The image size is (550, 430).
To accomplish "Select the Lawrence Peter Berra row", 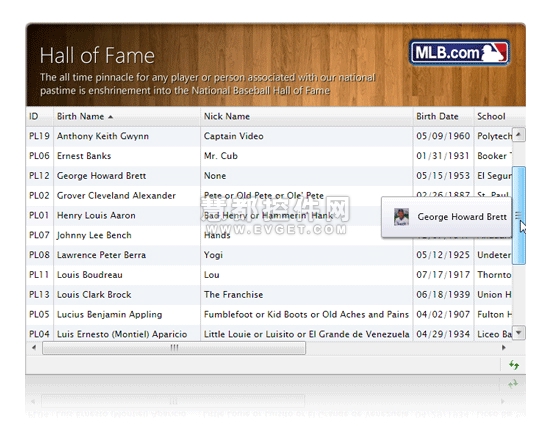I will 269,255.
